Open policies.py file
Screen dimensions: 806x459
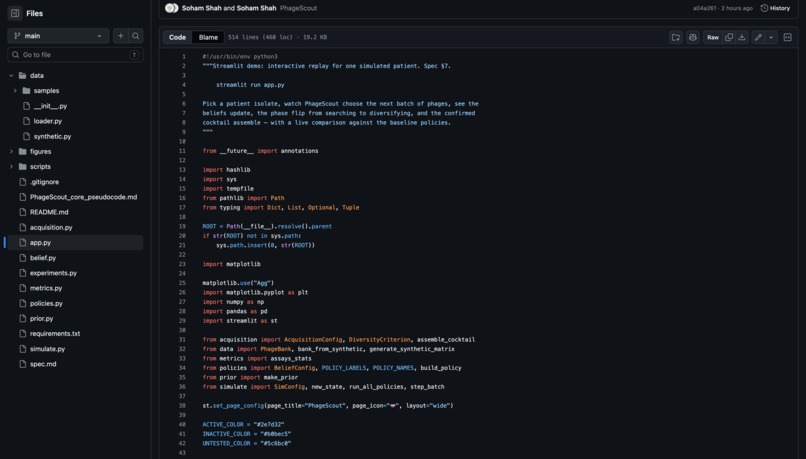point(46,303)
